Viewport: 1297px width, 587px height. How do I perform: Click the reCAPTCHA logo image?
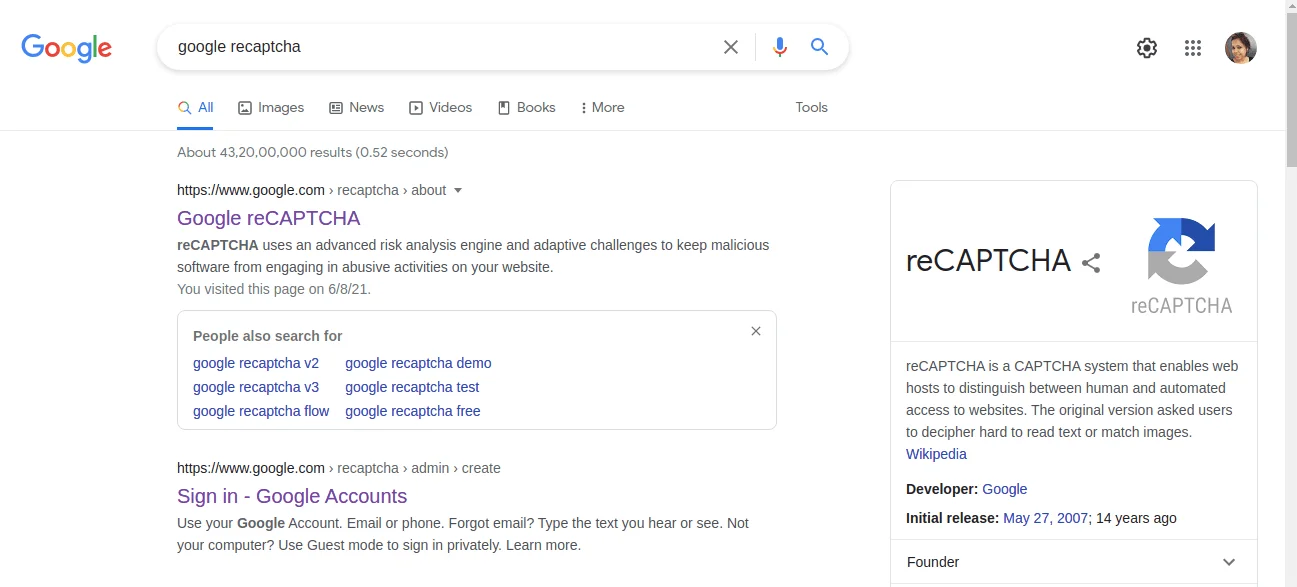click(x=1181, y=265)
